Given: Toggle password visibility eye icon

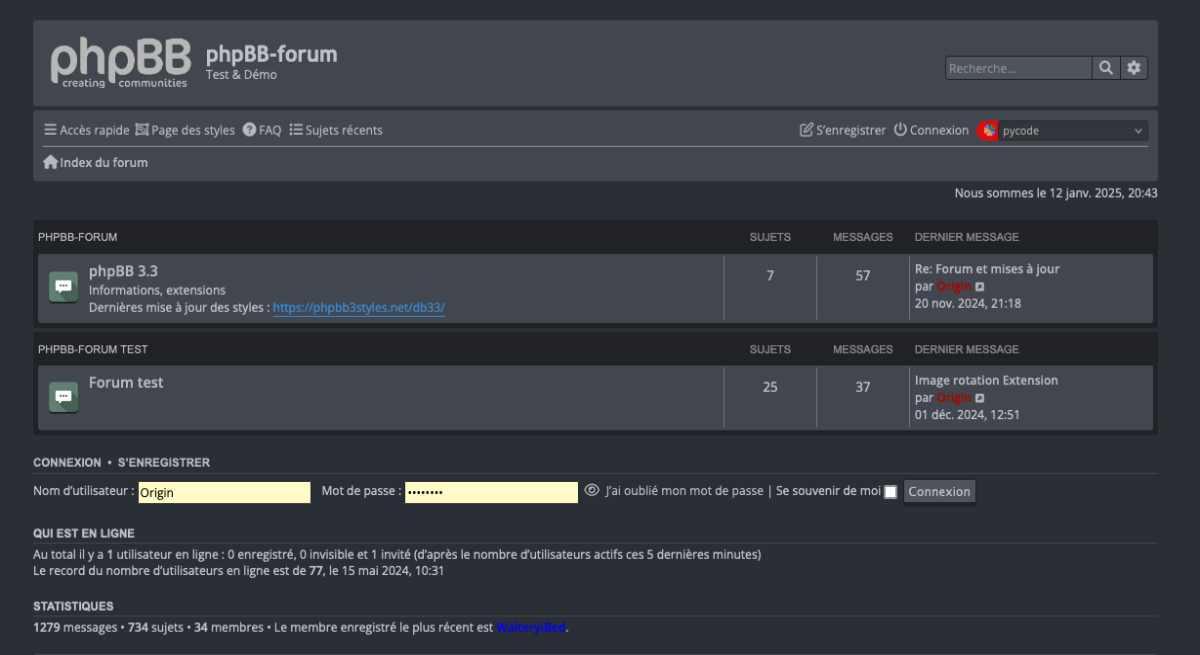Looking at the screenshot, I should pyautogui.click(x=592, y=491).
